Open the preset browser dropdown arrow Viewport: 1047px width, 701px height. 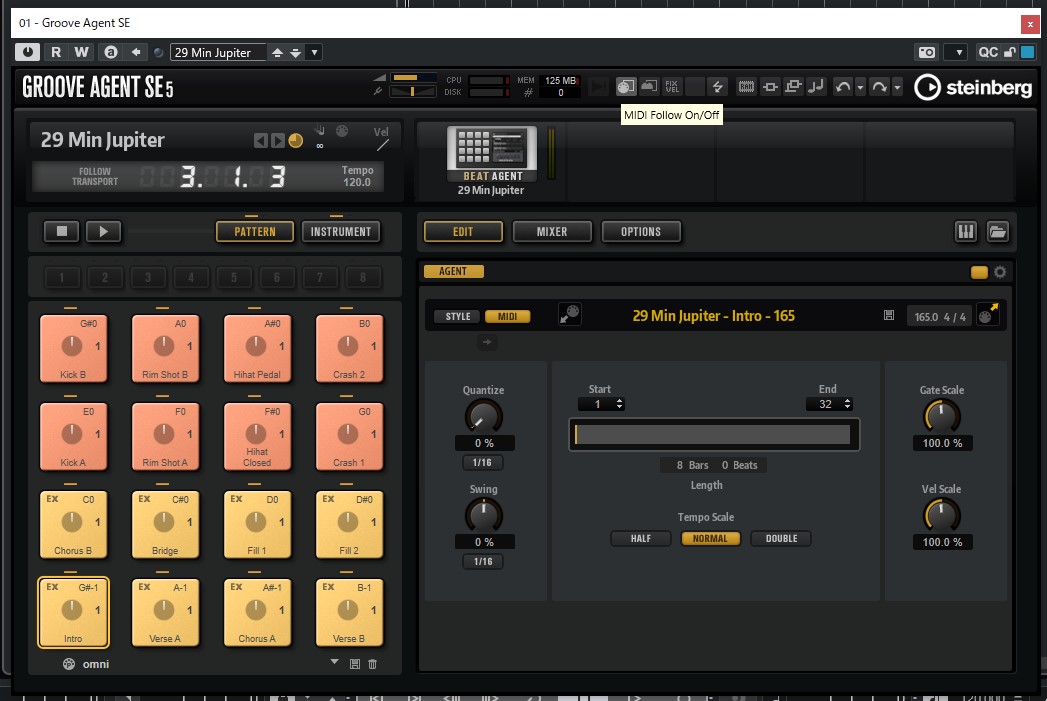(x=315, y=53)
